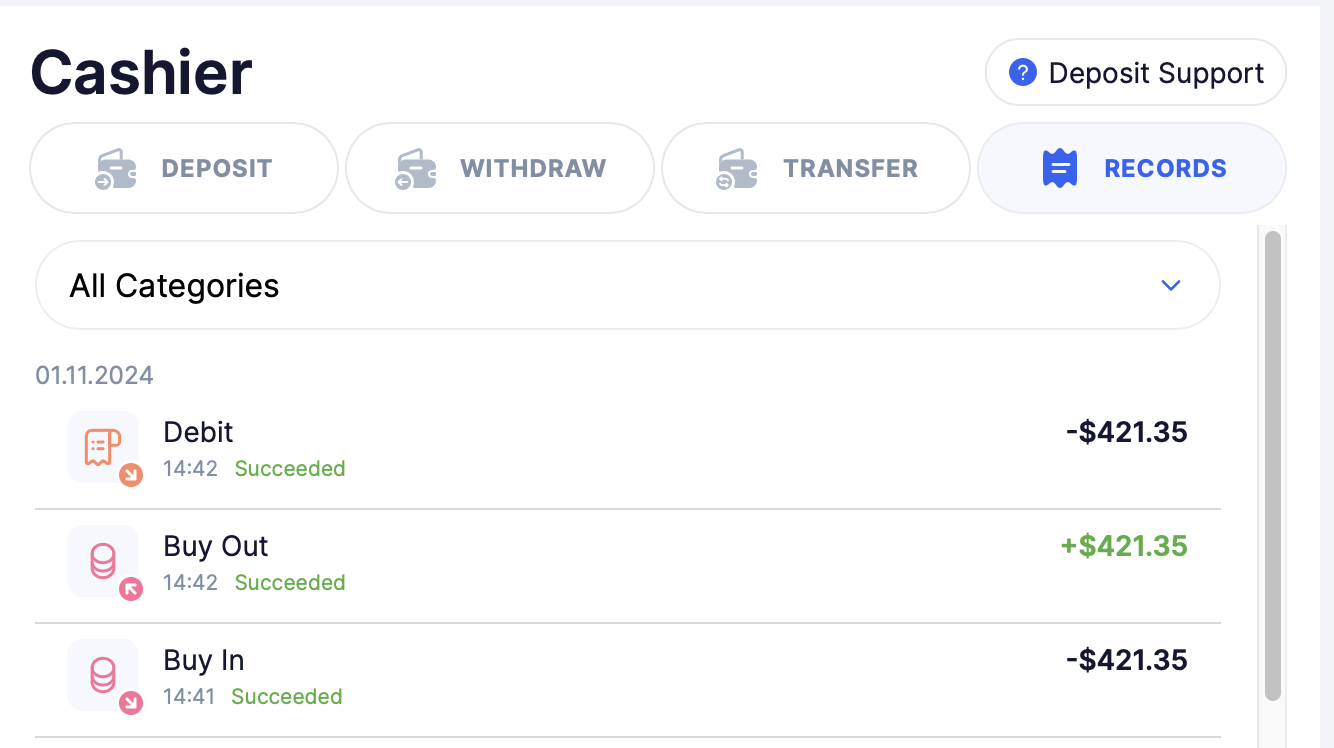
Task: Click the records list vertical scrollbar
Action: click(x=1272, y=465)
